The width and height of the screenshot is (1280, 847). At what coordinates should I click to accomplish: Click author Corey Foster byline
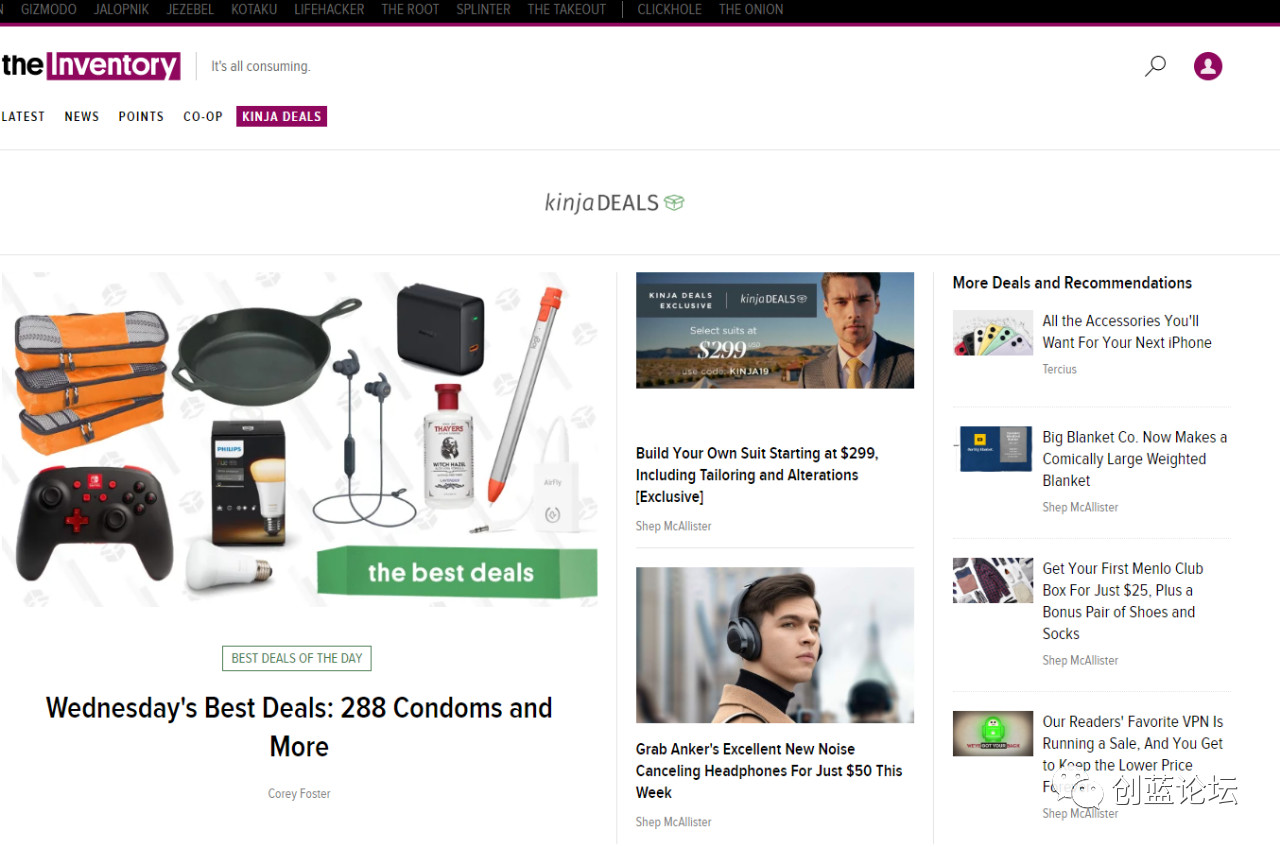[299, 794]
